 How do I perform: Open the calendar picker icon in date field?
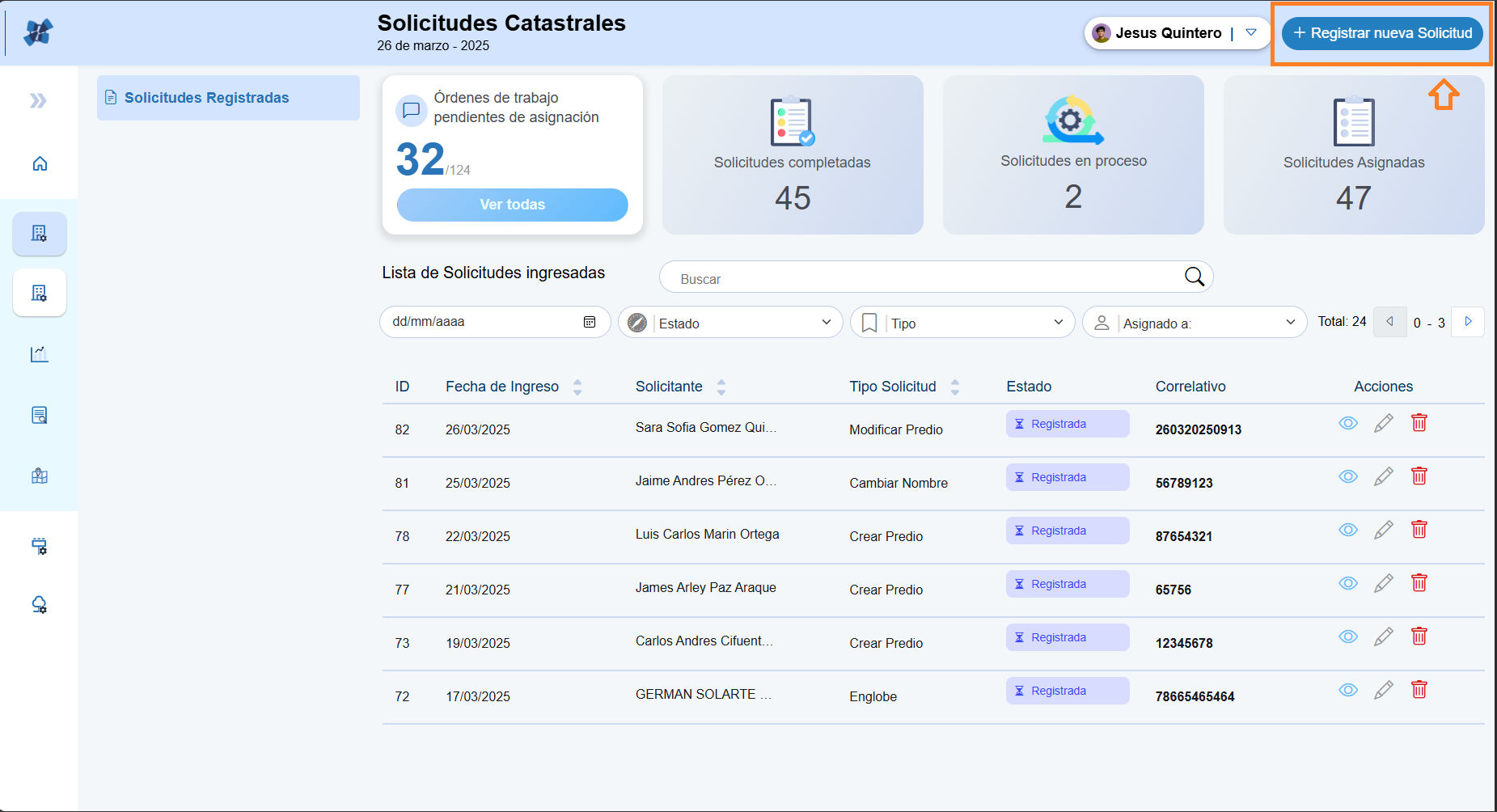[590, 322]
